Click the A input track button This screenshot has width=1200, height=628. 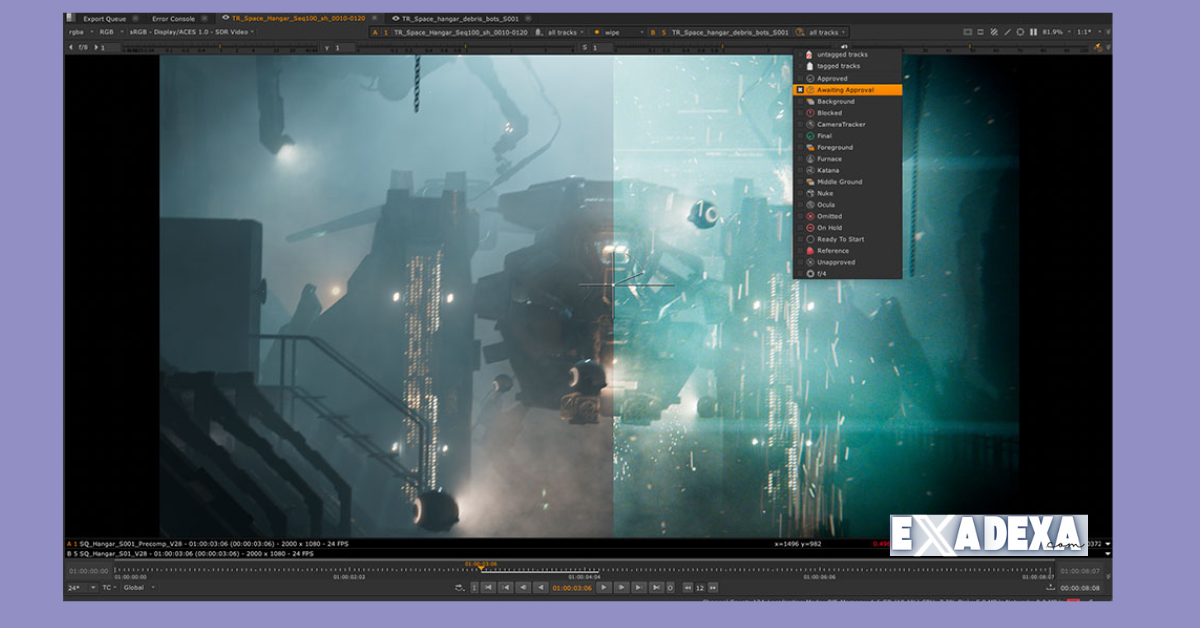click(x=376, y=31)
